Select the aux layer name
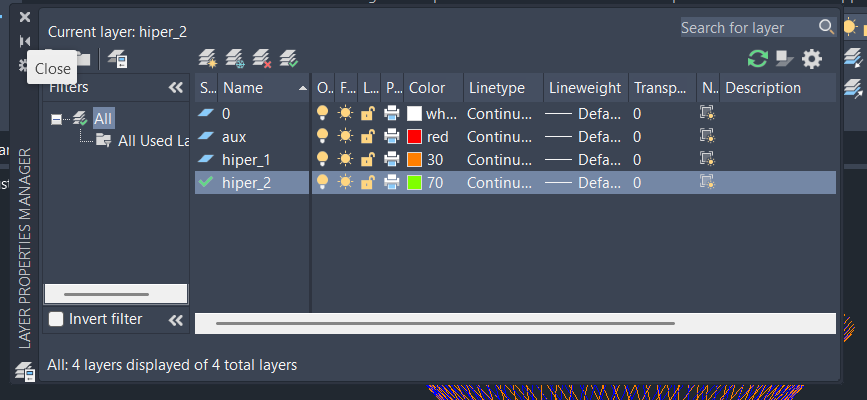This screenshot has width=867, height=400. coord(234,137)
